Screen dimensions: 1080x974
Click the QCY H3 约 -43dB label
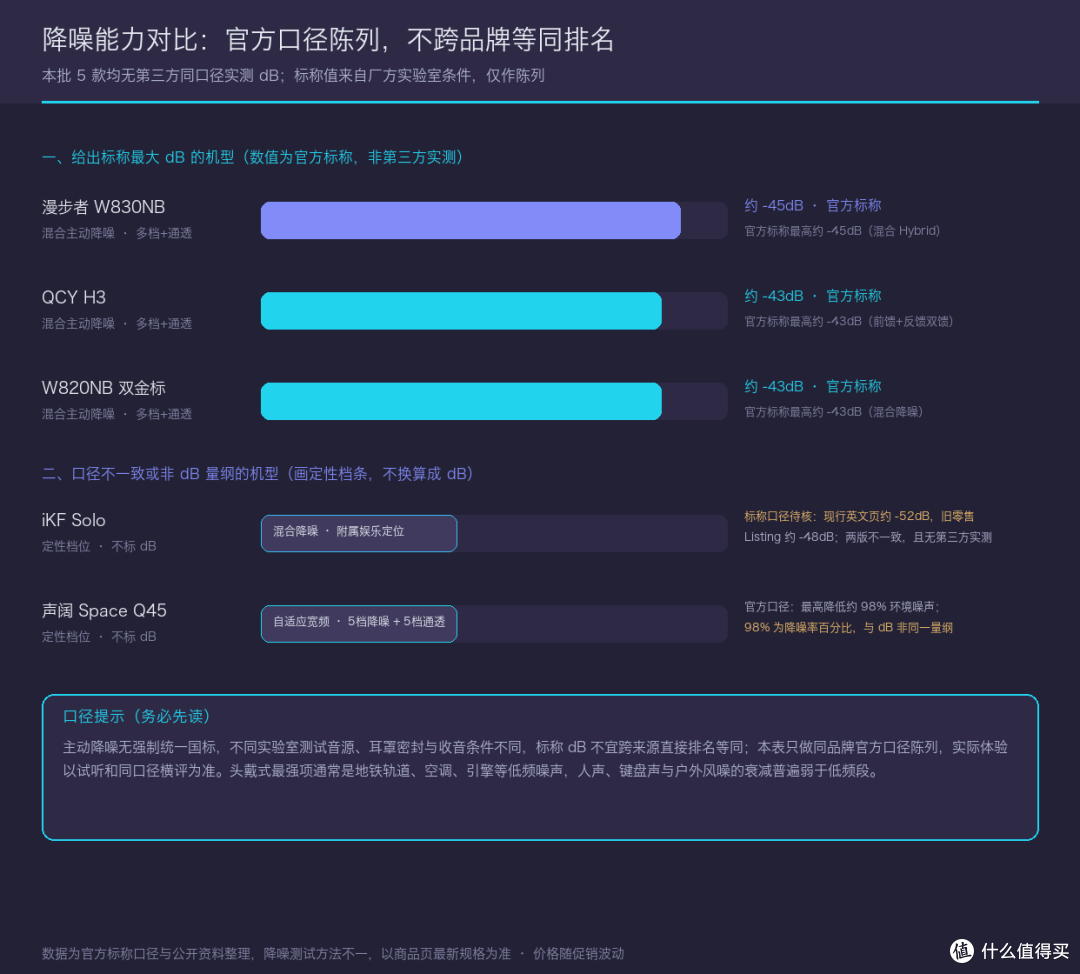pyautogui.click(x=813, y=296)
